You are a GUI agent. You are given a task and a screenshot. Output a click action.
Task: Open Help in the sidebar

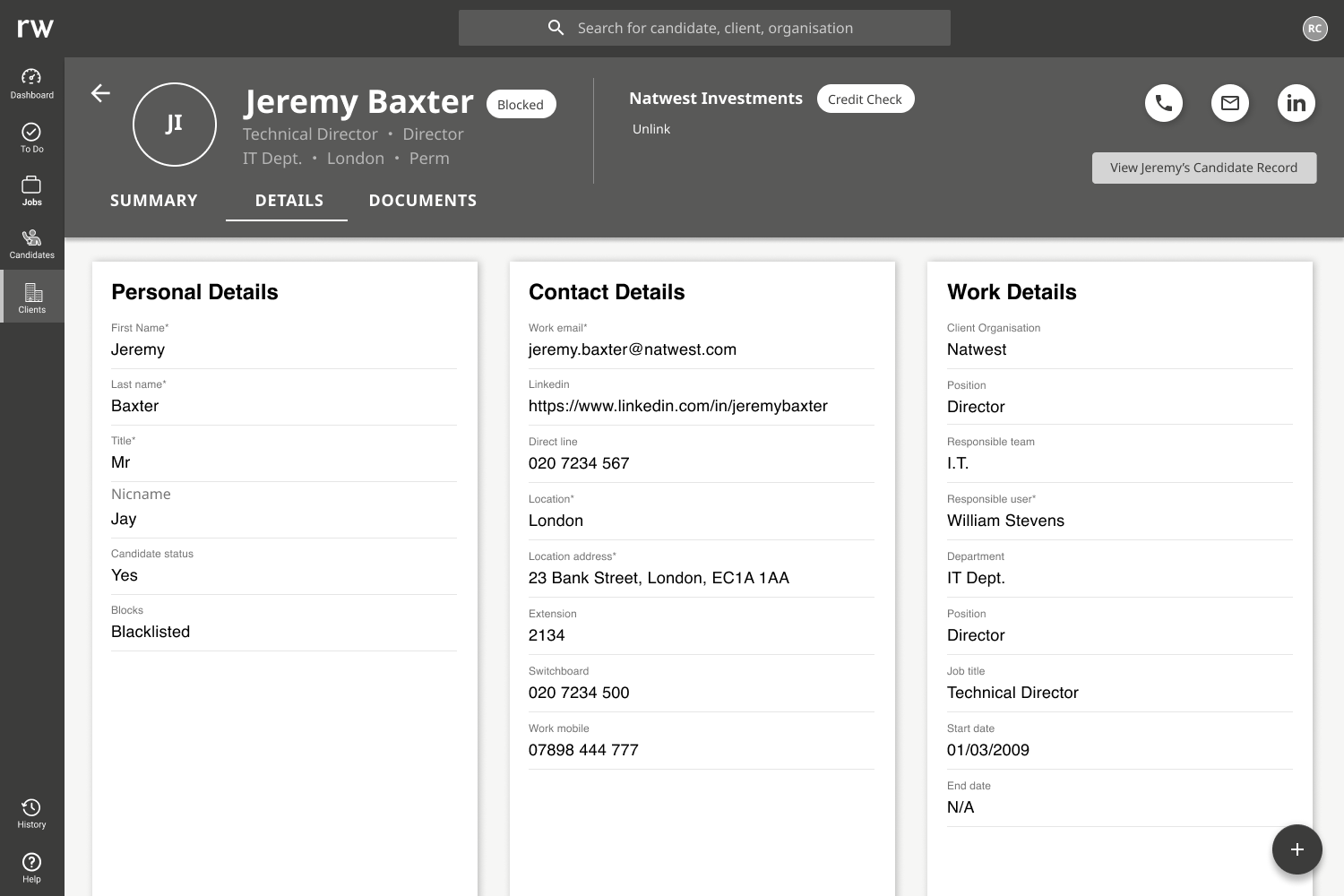coord(31,868)
